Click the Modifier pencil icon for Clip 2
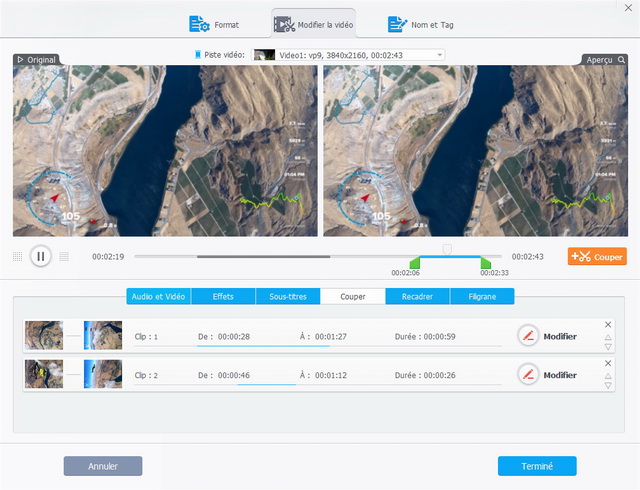Image resolution: width=640 pixels, height=490 pixels. point(528,375)
